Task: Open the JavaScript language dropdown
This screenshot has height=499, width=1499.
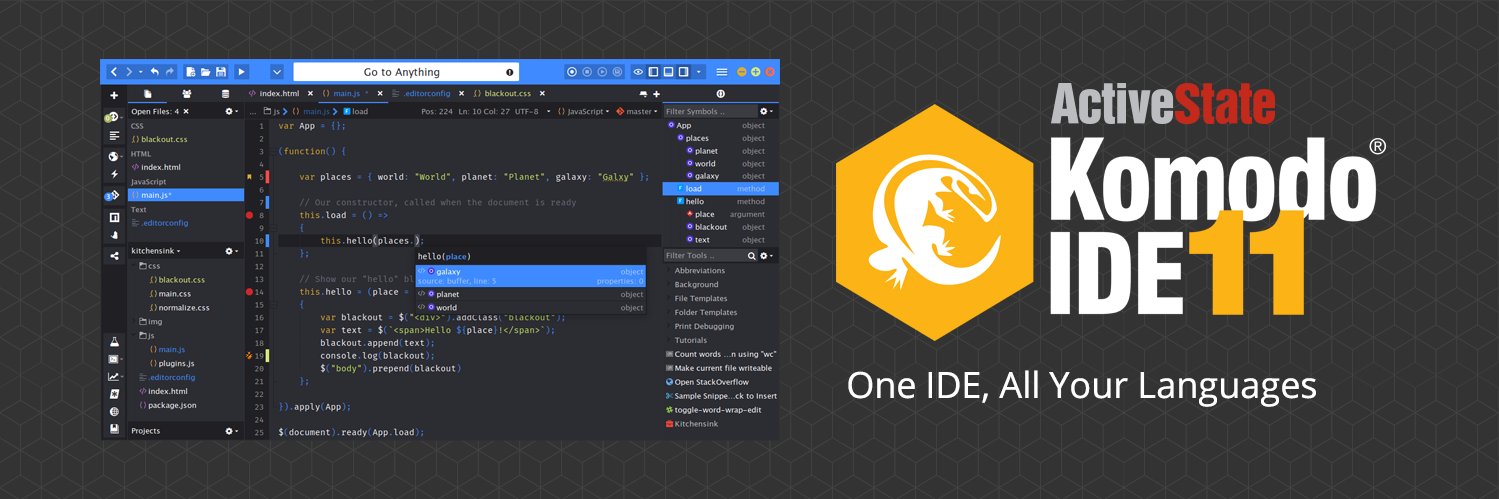Action: (x=583, y=111)
